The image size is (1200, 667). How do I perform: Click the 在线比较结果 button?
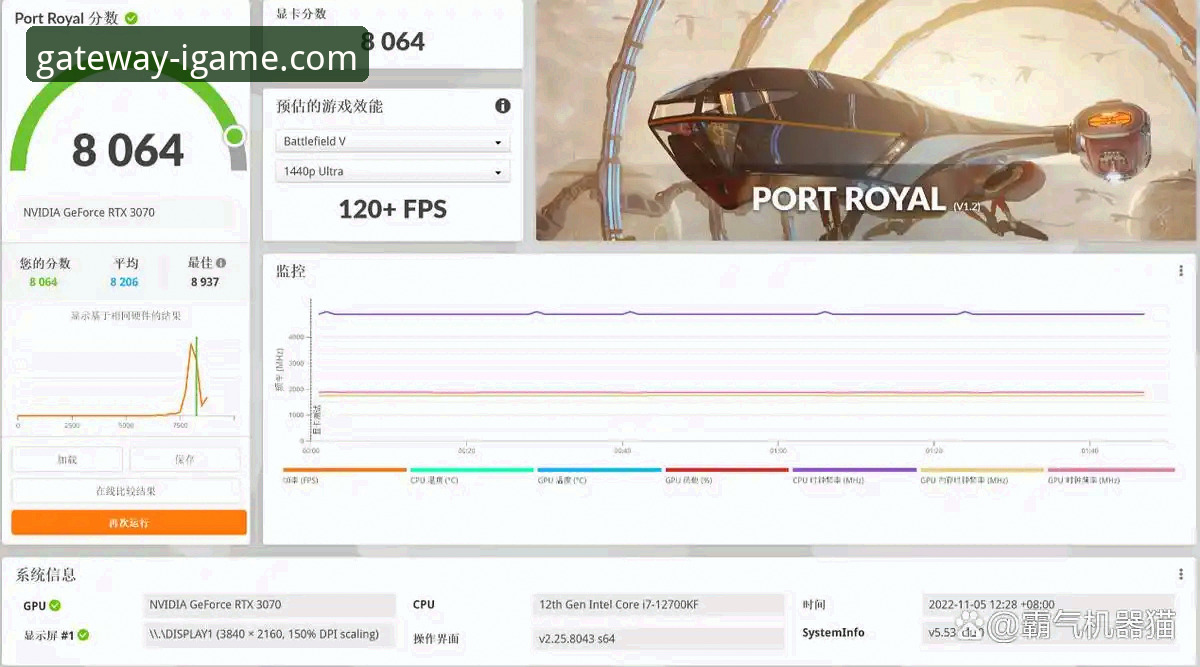(126, 491)
